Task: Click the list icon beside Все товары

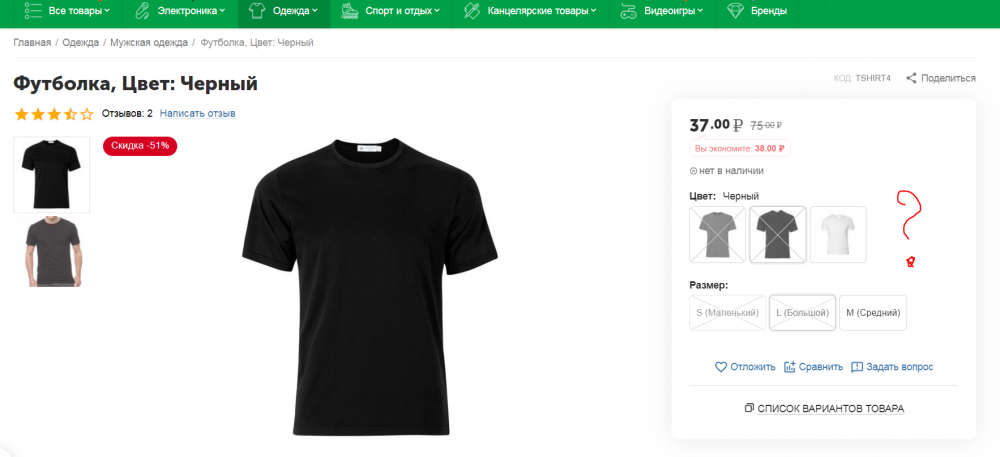Action: pyautogui.click(x=33, y=11)
